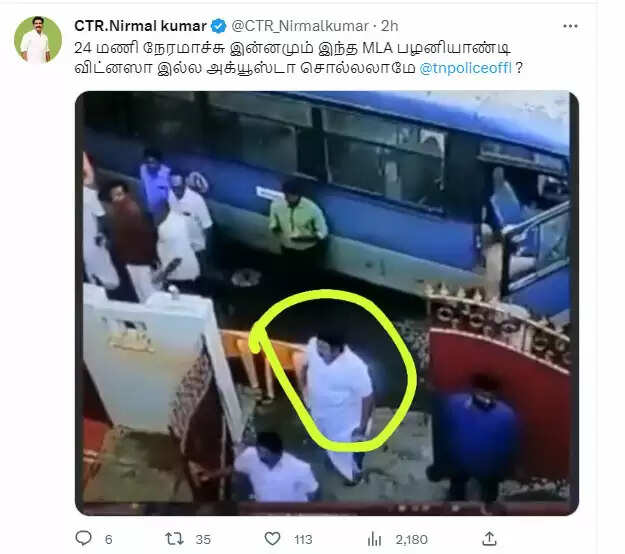Open the @CTR_Nirmalkumar handle
Image resolution: width=625 pixels, height=554 pixels.
[300, 26]
